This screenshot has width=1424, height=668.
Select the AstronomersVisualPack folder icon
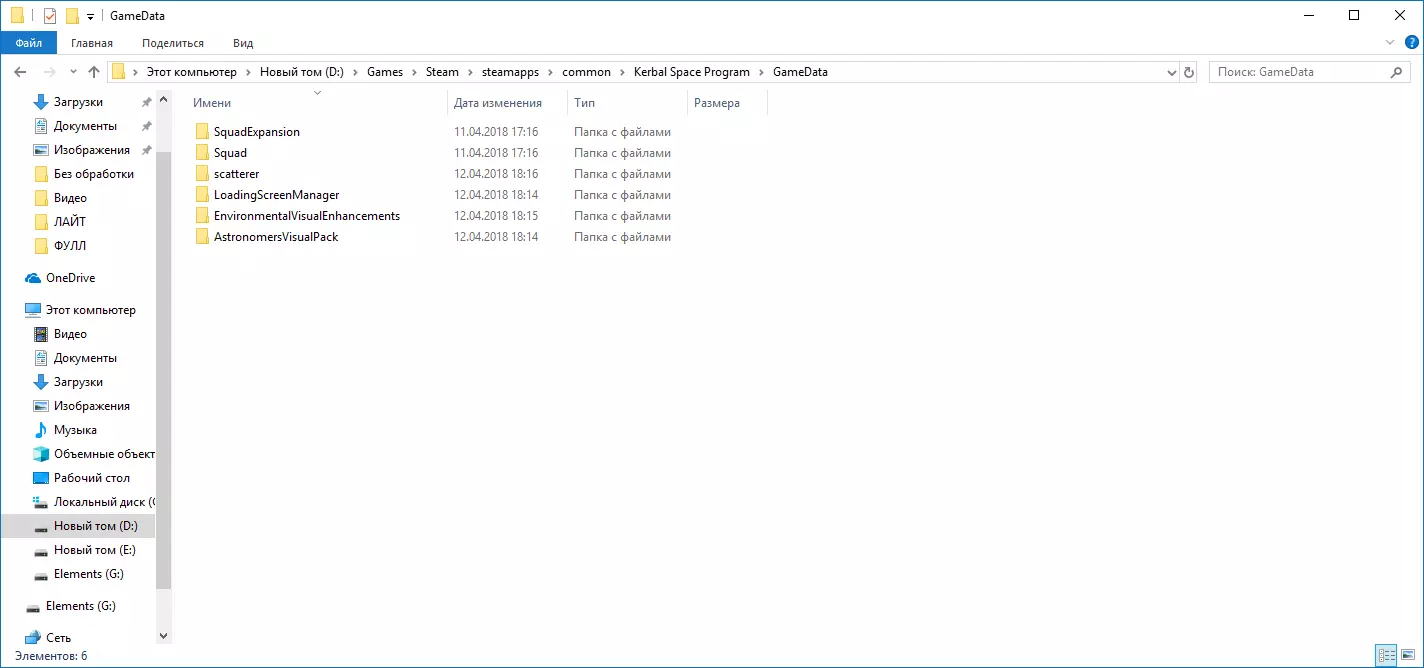coord(202,237)
